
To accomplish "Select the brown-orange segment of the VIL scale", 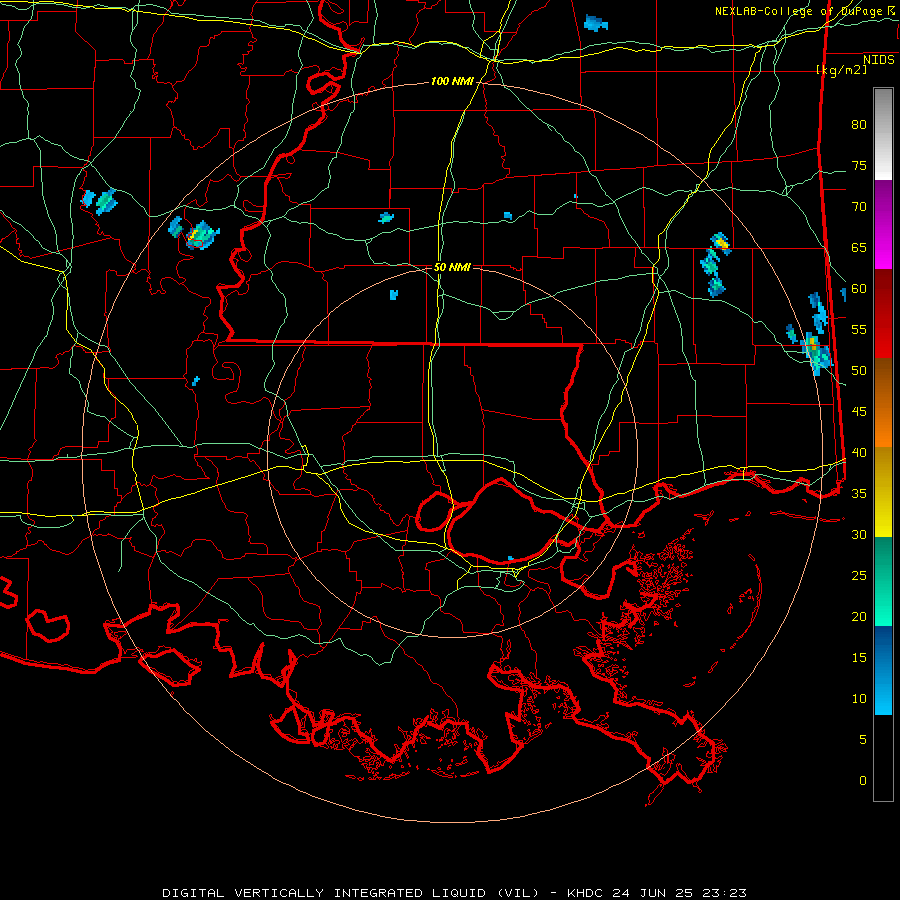I will (x=883, y=402).
